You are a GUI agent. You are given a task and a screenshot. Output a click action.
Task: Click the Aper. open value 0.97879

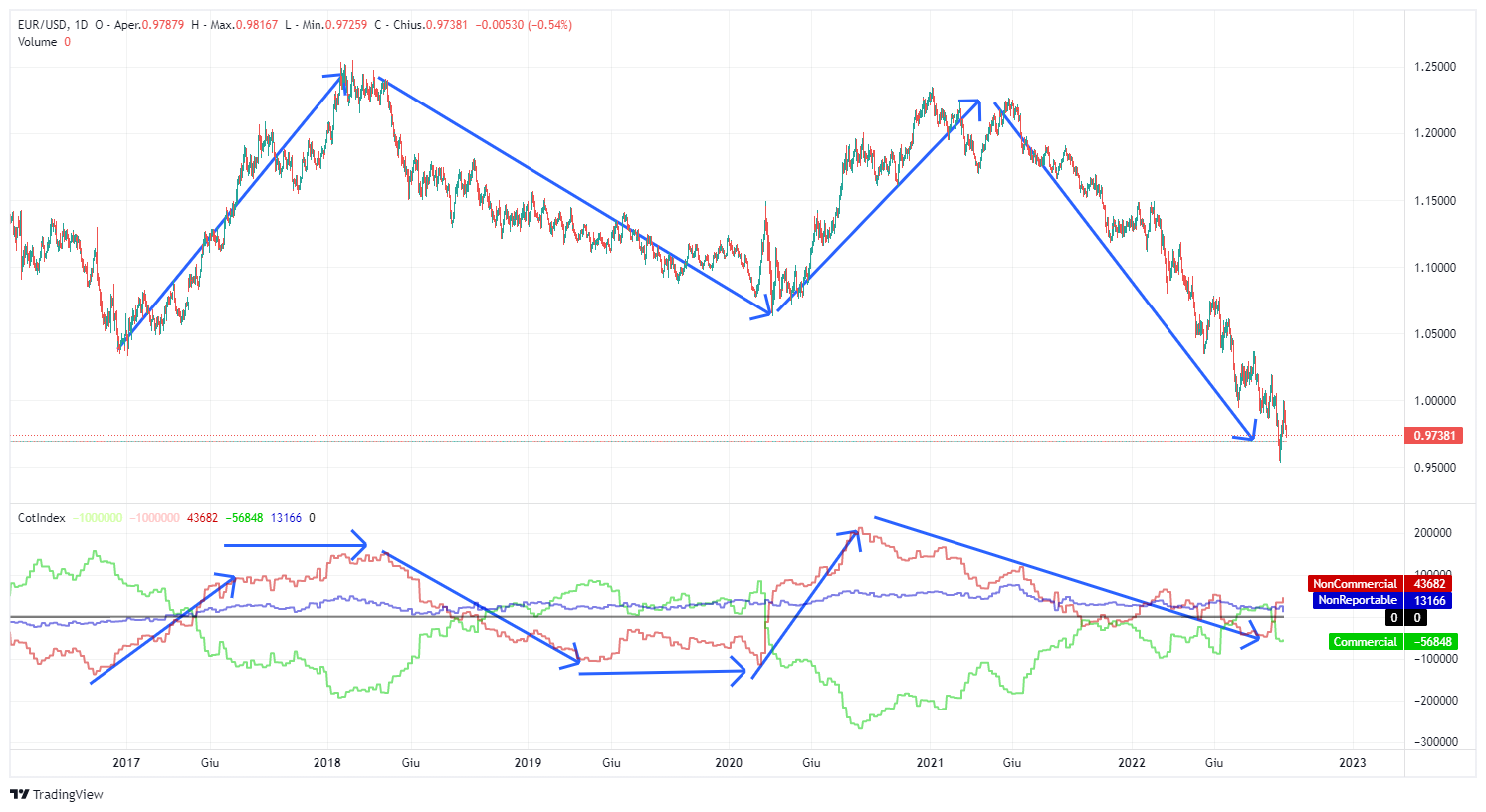click(163, 25)
